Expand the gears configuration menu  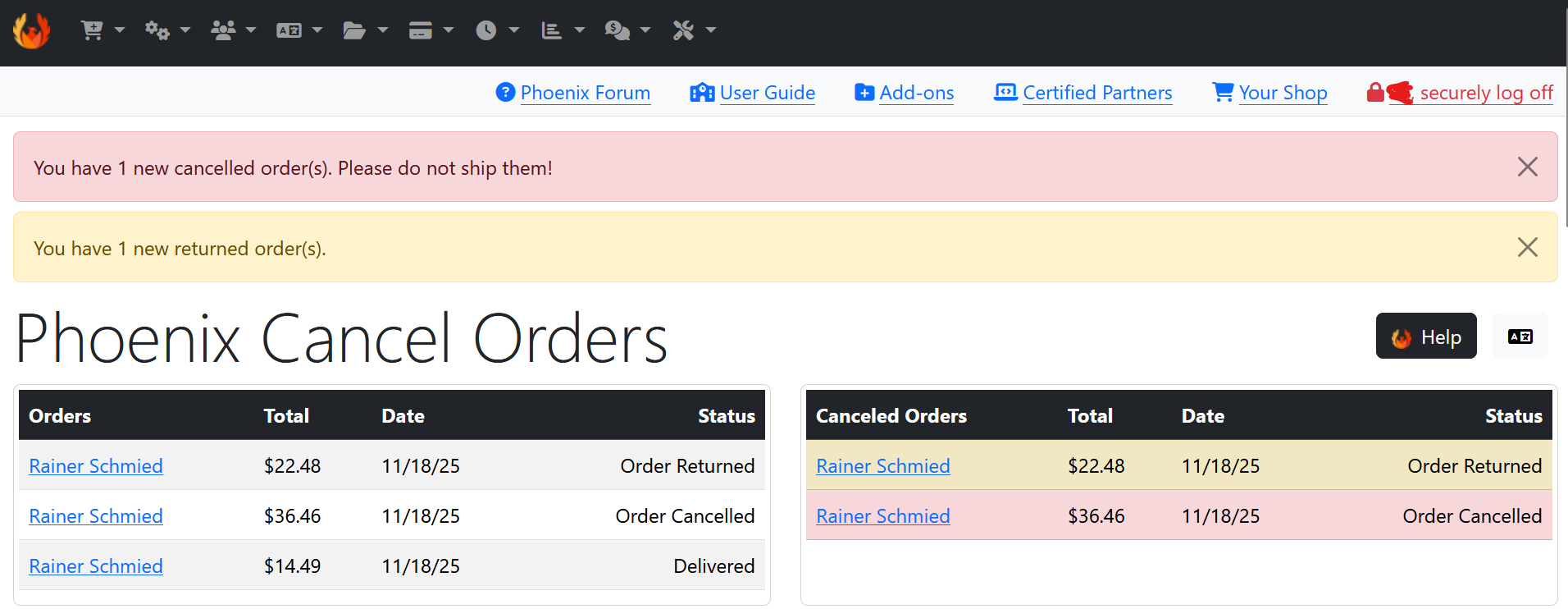click(167, 30)
